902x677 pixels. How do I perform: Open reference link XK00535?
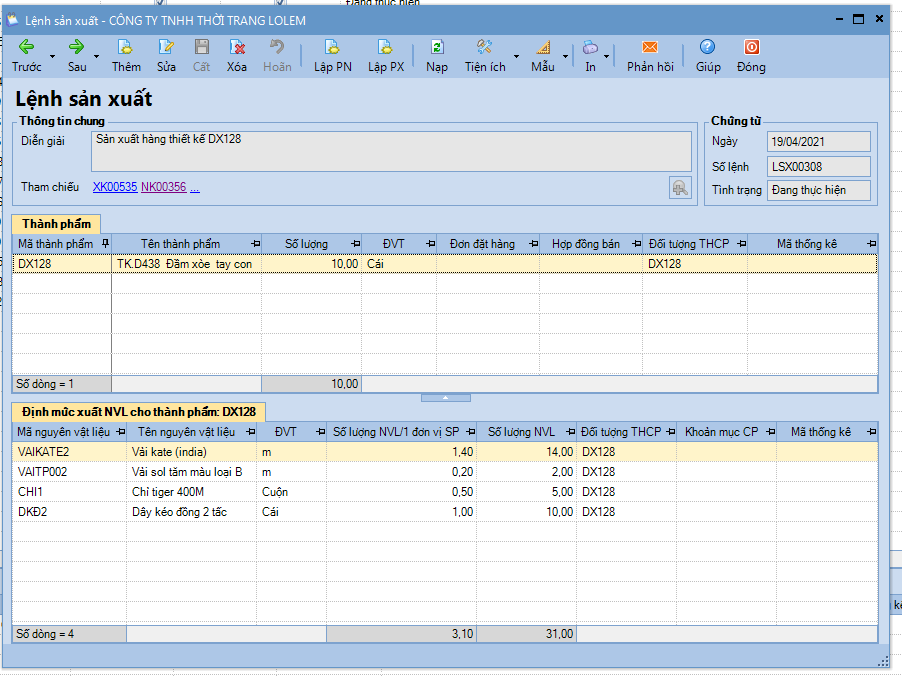point(115,187)
